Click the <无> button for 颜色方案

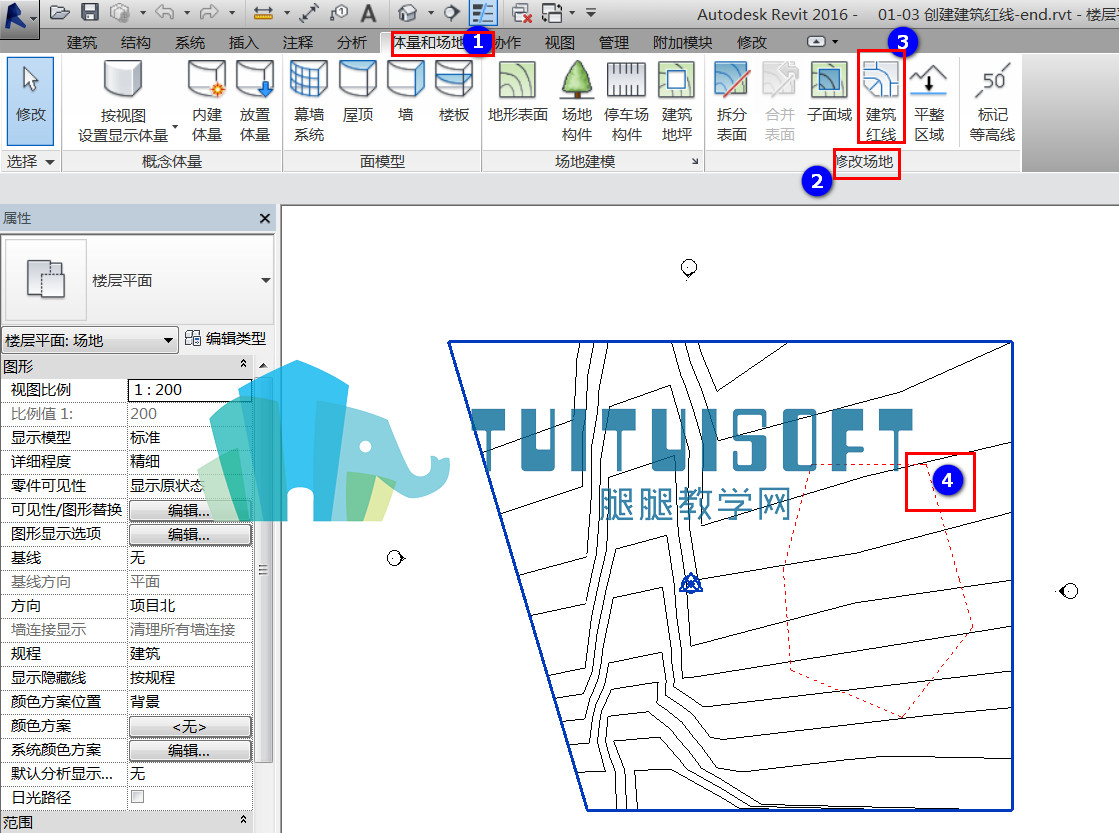pos(190,727)
